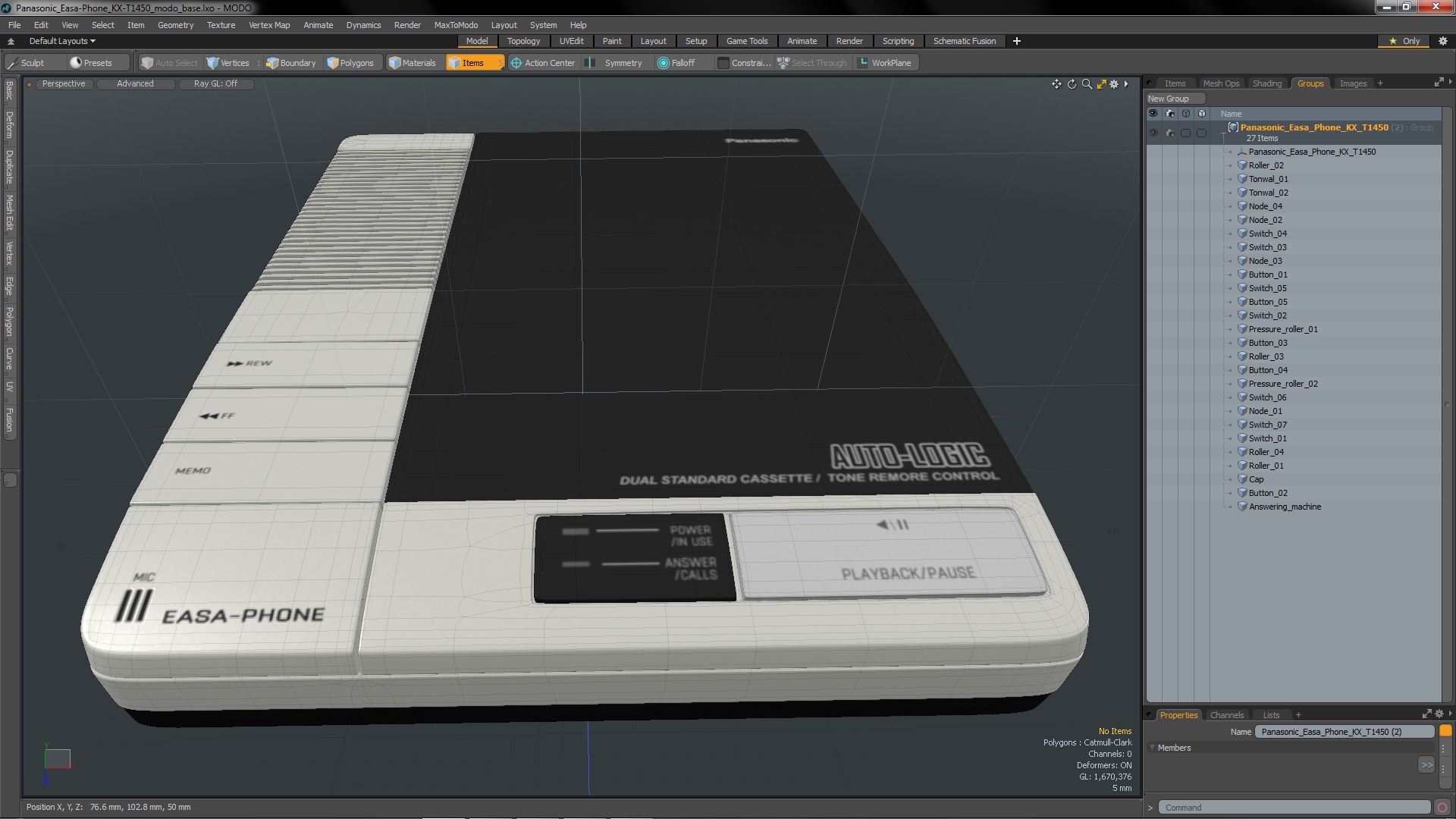Image resolution: width=1456 pixels, height=819 pixels.
Task: Click the double-arrow expand button in Properties
Action: pos(1426,764)
